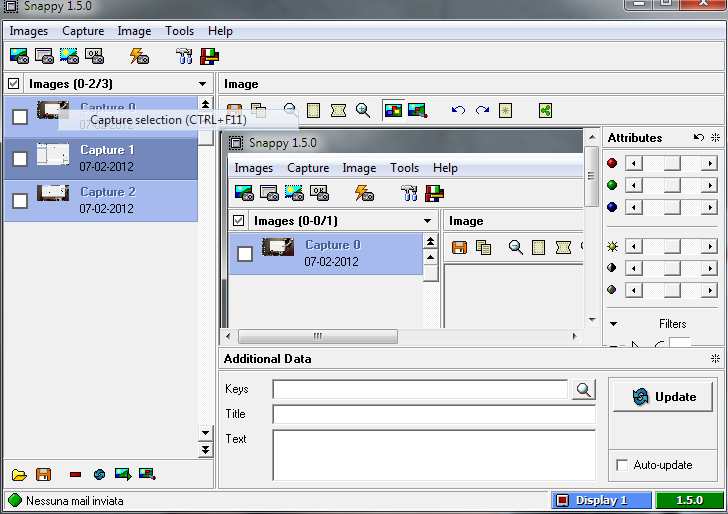Decrease green channel with left arrow
Image resolution: width=728 pixels, height=514 pixels.
pyautogui.click(x=634, y=185)
